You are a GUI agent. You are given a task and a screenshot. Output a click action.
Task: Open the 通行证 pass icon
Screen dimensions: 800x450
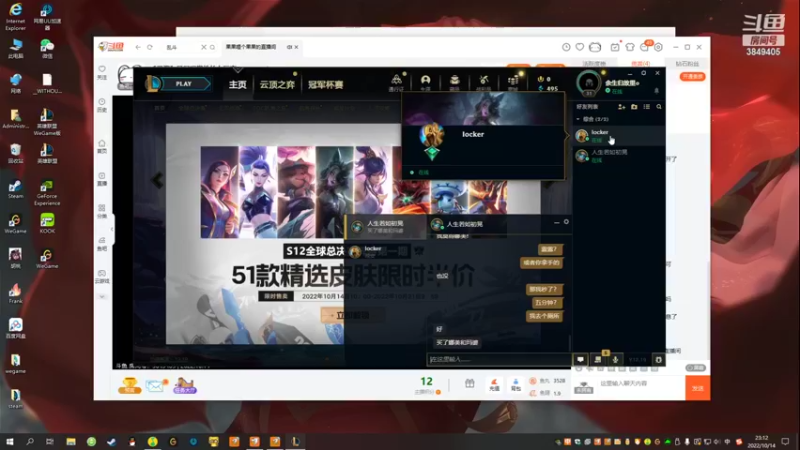coord(396,82)
